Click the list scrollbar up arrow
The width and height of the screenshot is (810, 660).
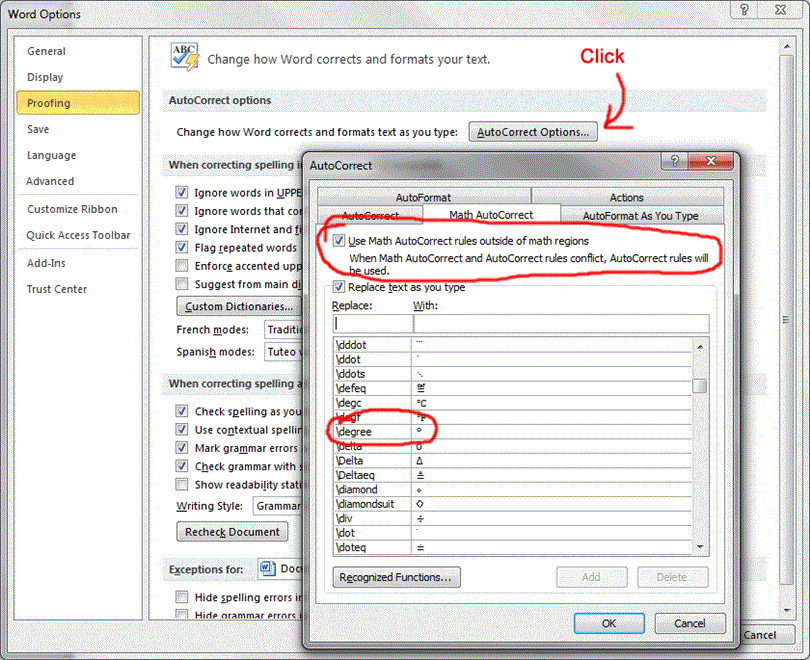[700, 347]
